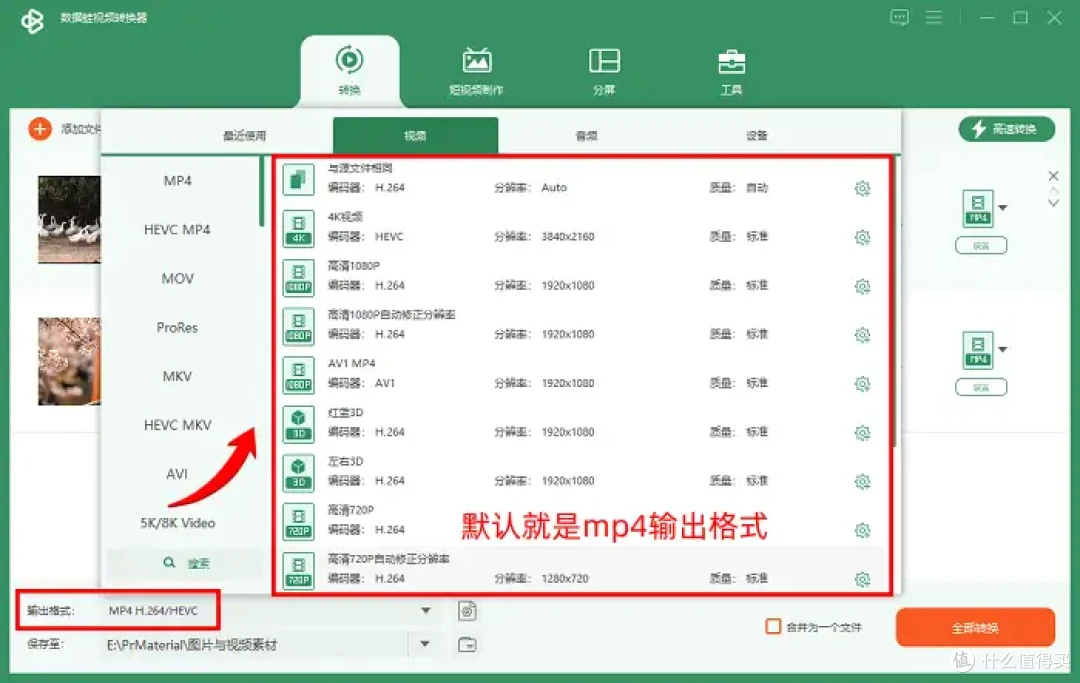This screenshot has height=683, width=1080.
Task: Open the hamburger menu icon
Action: tap(934, 17)
